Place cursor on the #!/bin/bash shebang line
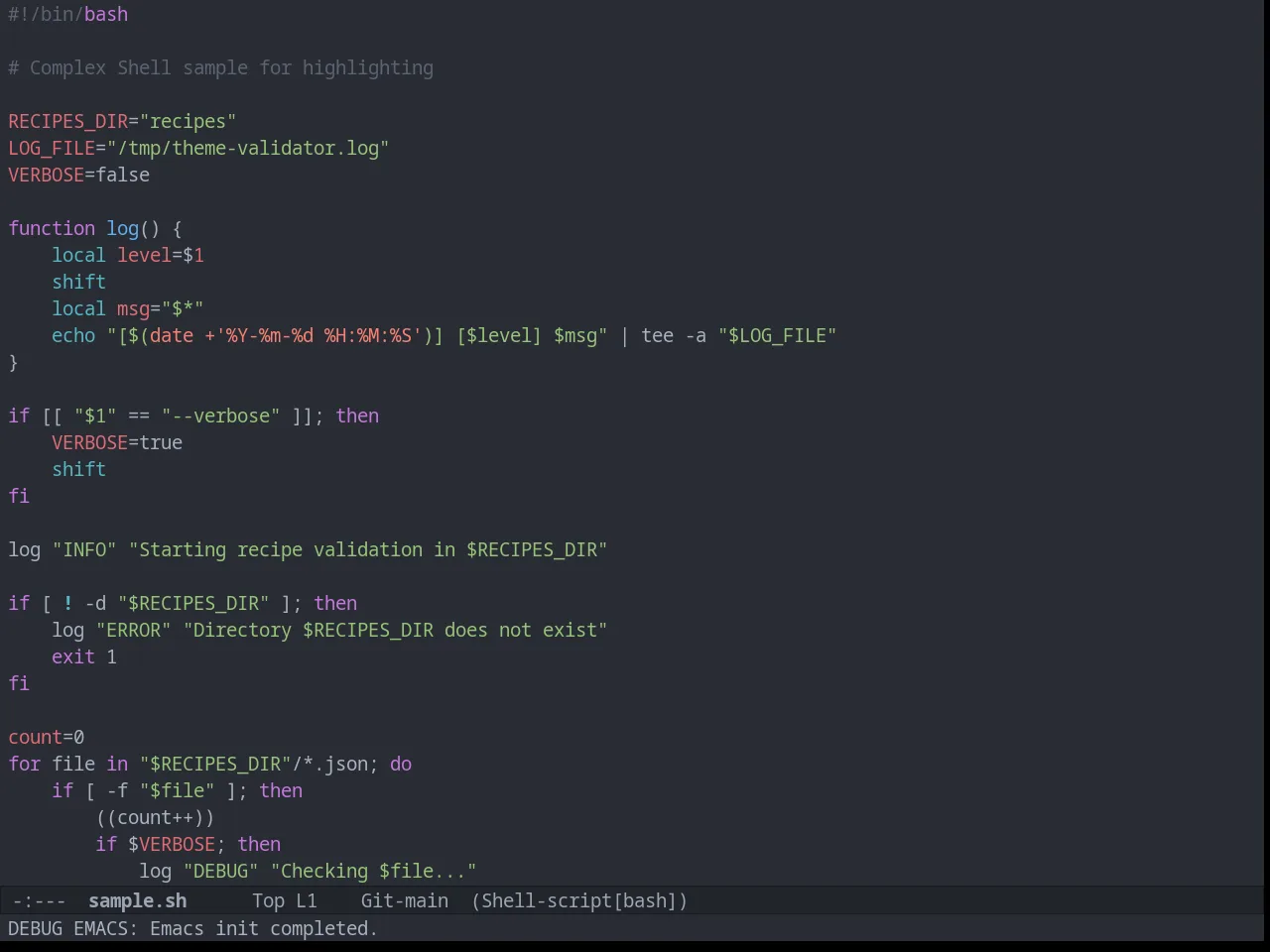This screenshot has height=952, width=1270. (67, 14)
